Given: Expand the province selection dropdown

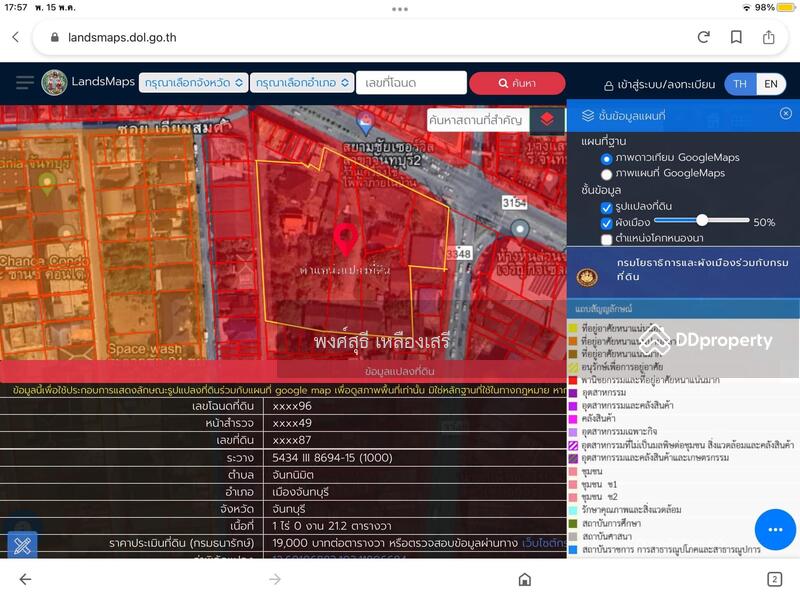Looking at the screenshot, I should pos(192,83).
